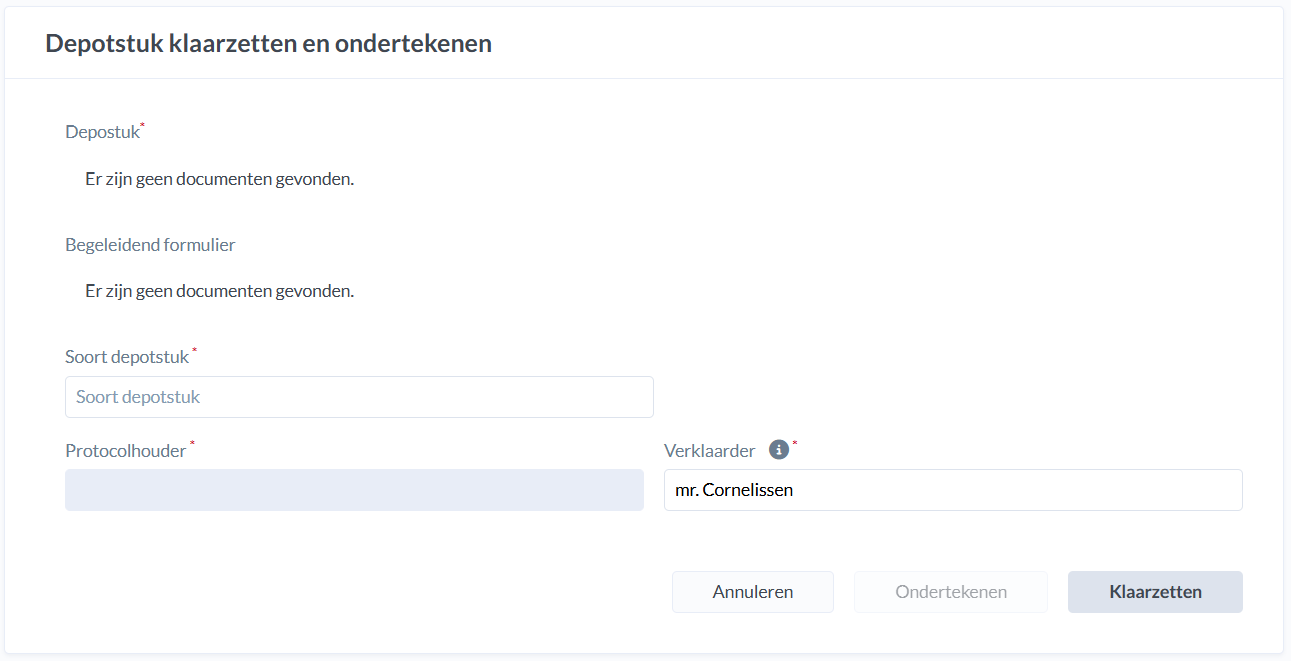Click the red asterisk after the Verklaarder info icon

click(795, 444)
